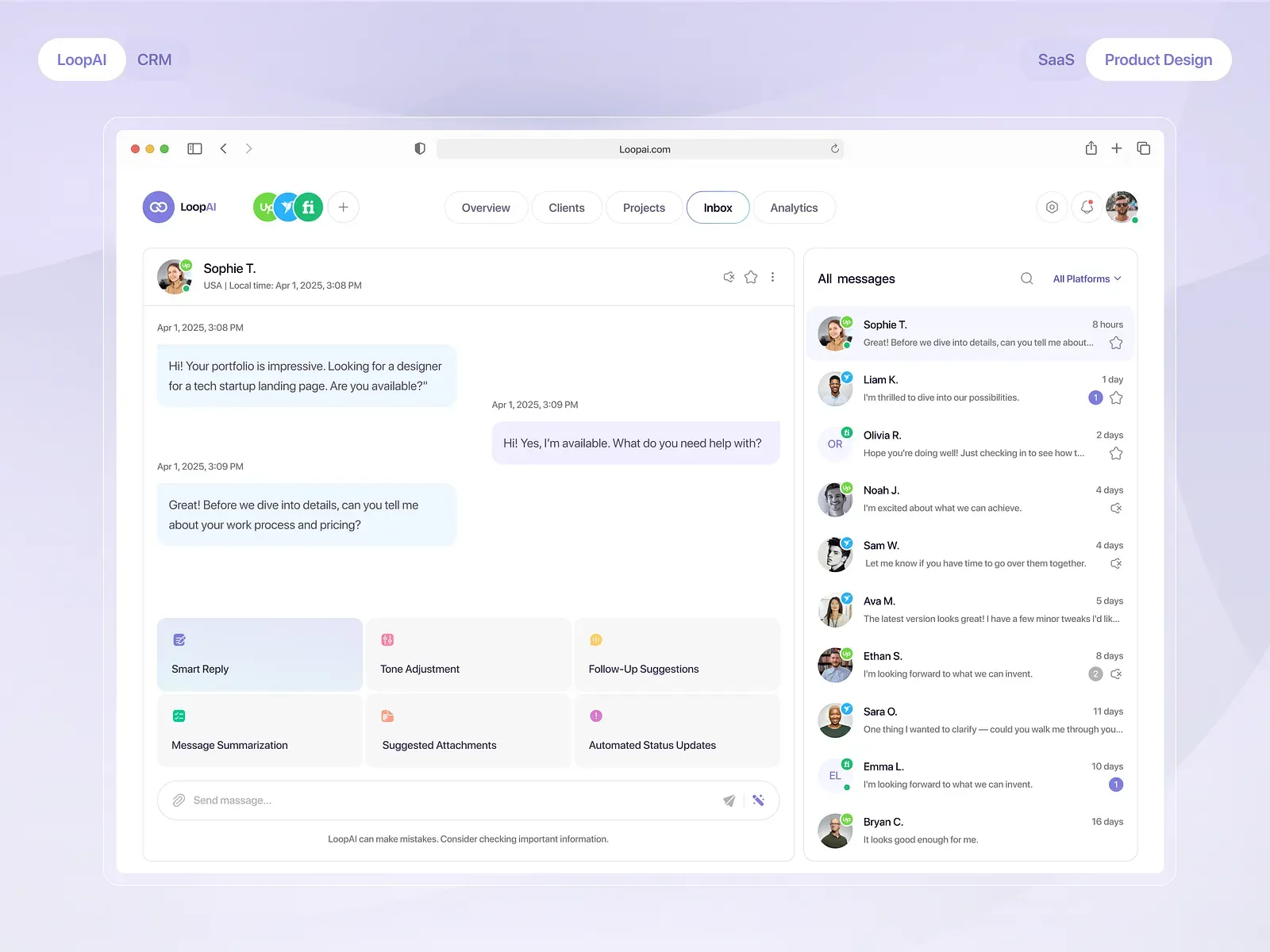Open the Clients tab
Viewport: 1270px width, 952px height.
[x=567, y=207]
